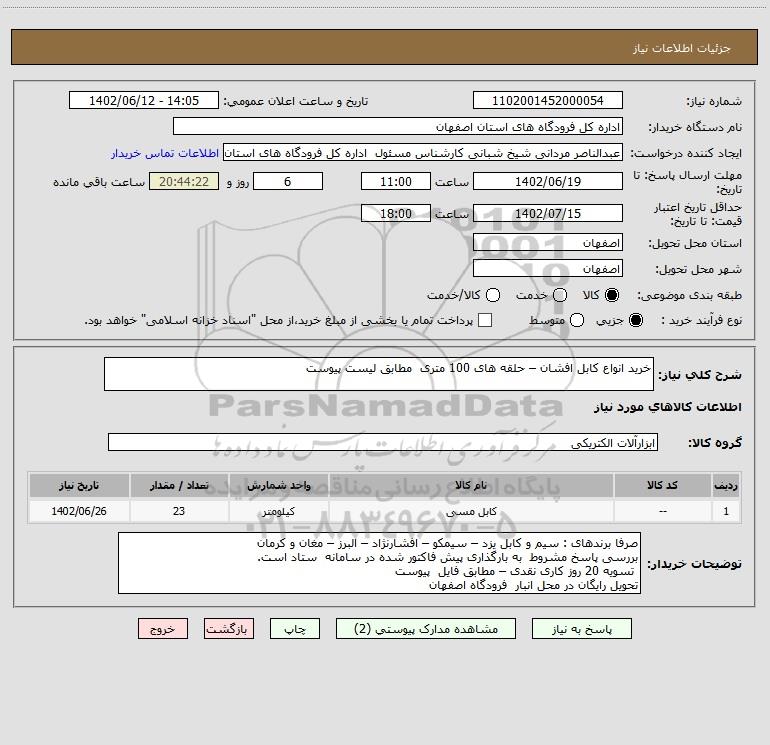
Task: Select the متوسط purchase type radio
Action: click(577, 320)
